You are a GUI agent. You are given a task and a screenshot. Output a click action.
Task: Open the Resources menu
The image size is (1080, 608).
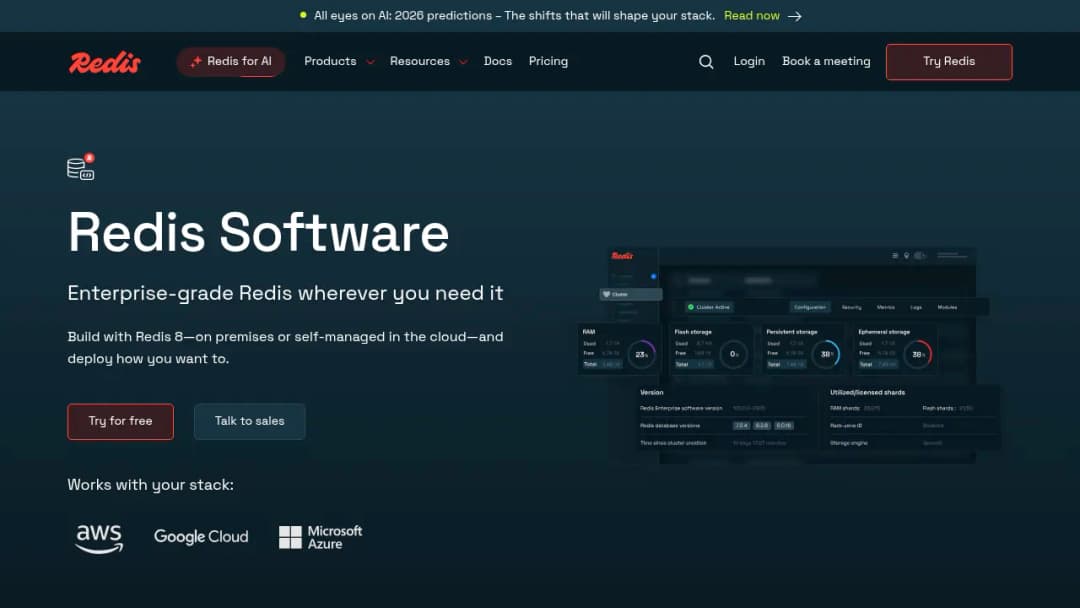coord(419,61)
